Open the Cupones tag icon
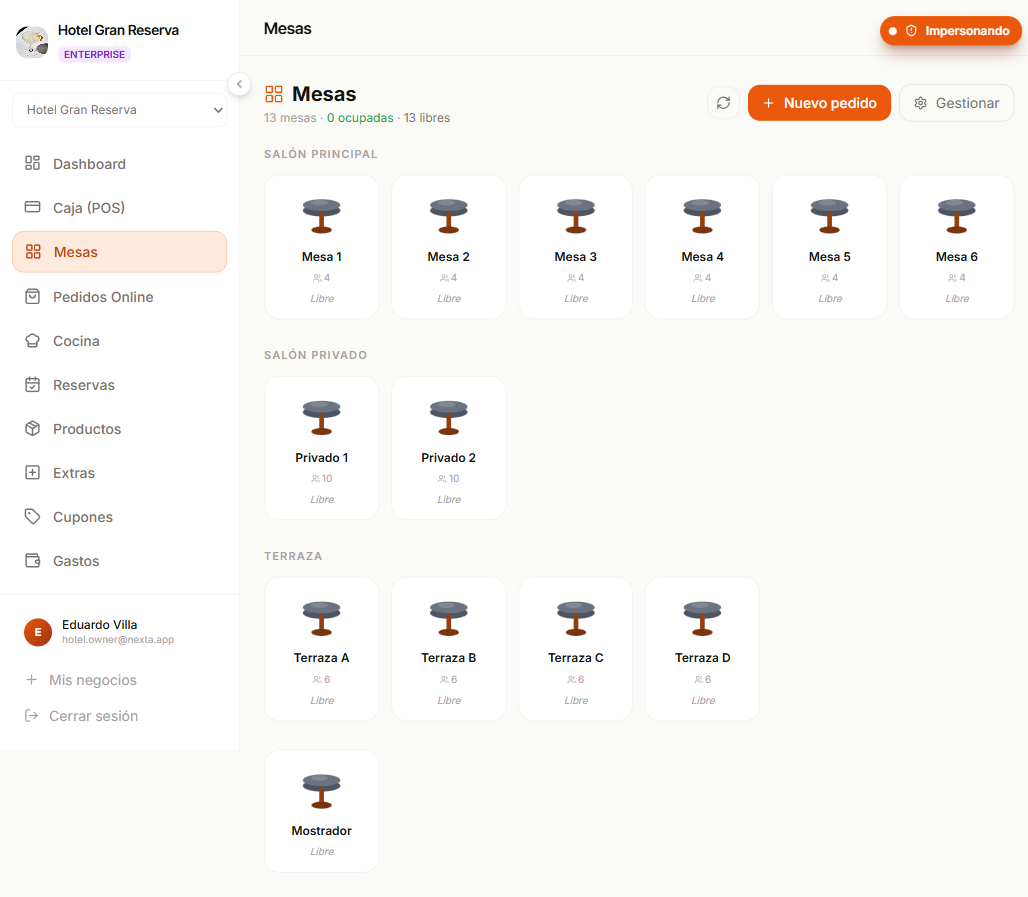1028x897 pixels. click(32, 517)
